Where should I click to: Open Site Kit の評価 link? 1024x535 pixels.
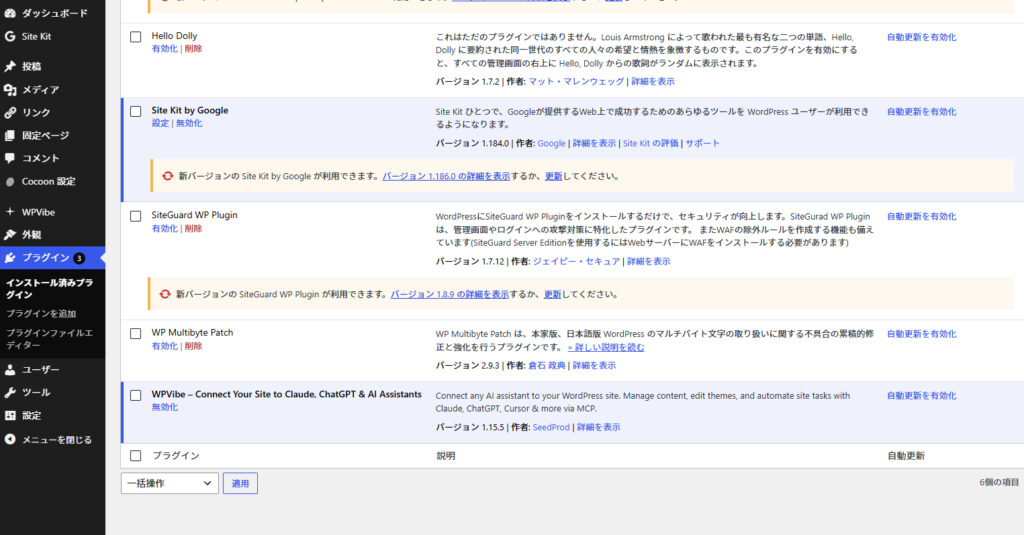[650, 143]
